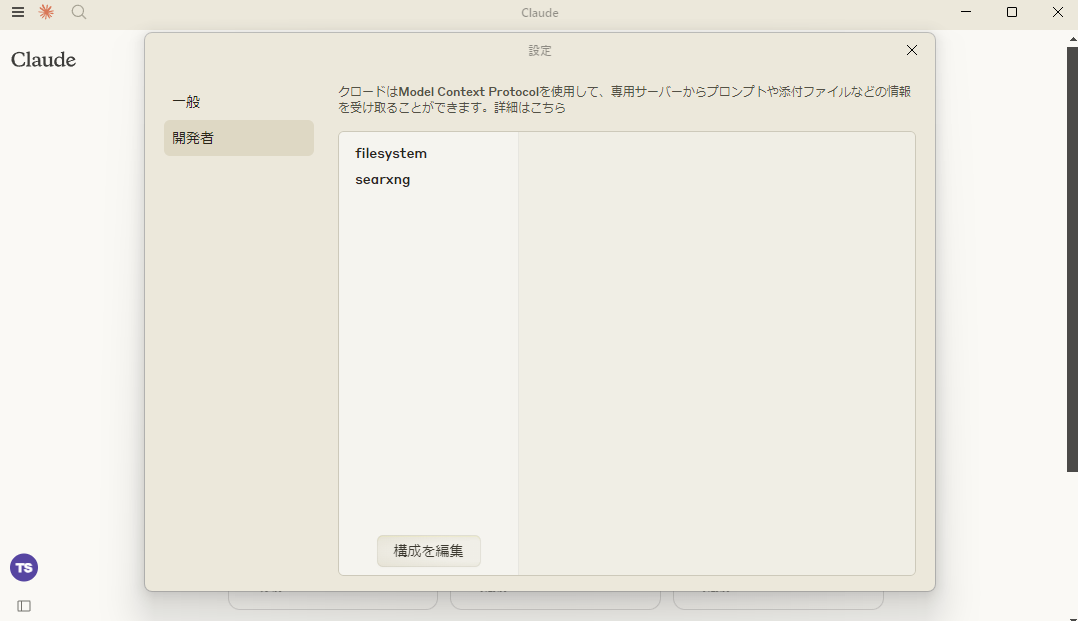Click the 設定 dialog title text
The height and width of the screenshot is (621, 1078).
(540, 50)
